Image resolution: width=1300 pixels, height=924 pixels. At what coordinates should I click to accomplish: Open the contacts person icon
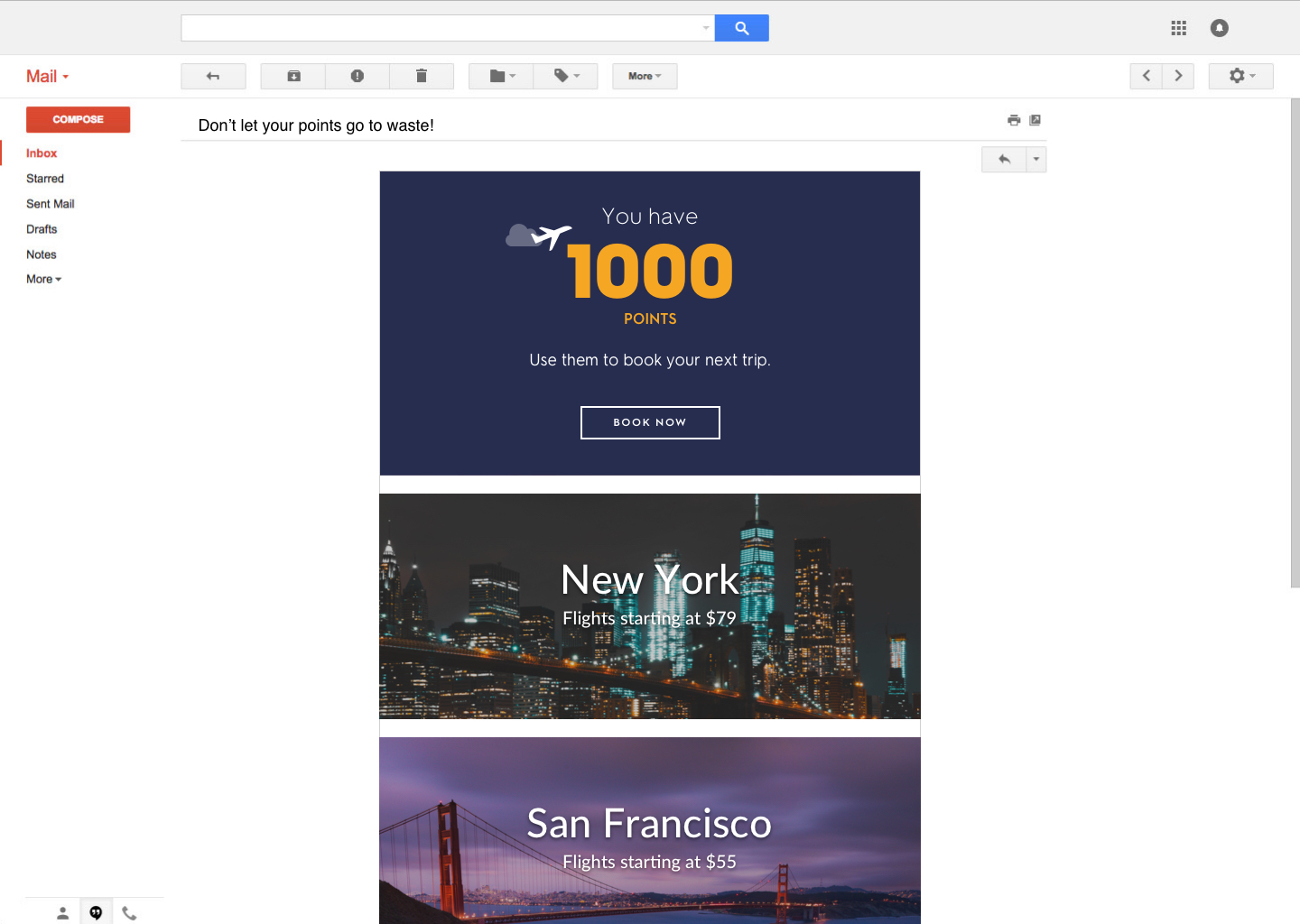[62, 913]
